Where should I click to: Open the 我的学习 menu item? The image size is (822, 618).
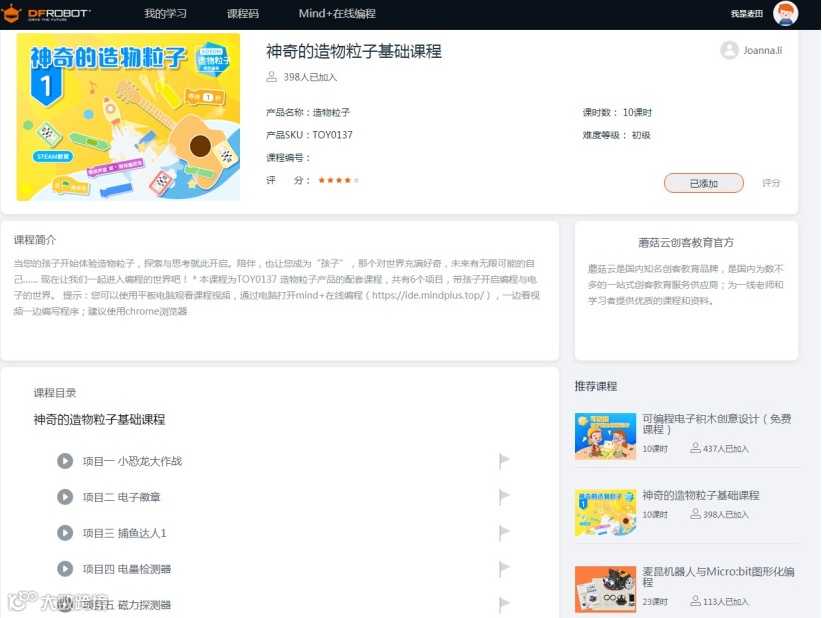point(165,14)
